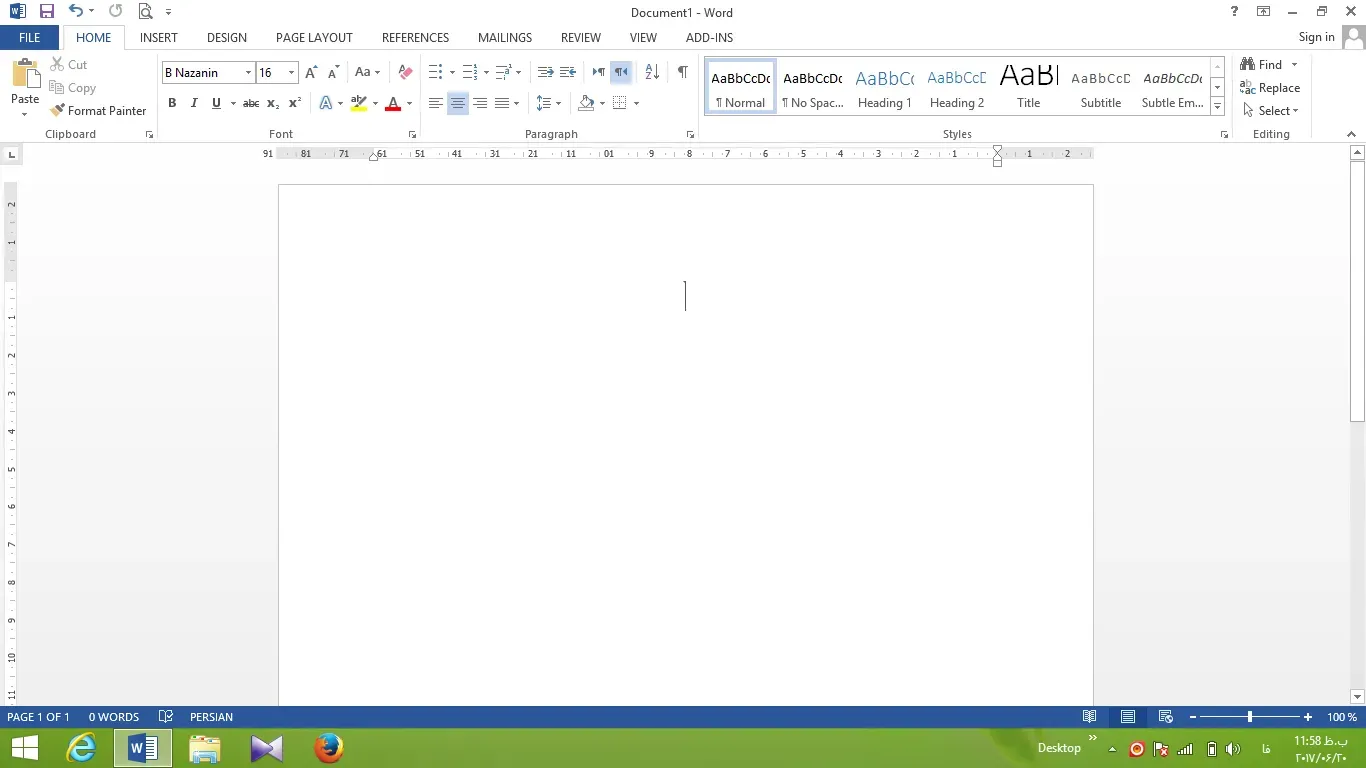Toggle underline formatting
Image resolution: width=1366 pixels, height=768 pixels.
216,103
